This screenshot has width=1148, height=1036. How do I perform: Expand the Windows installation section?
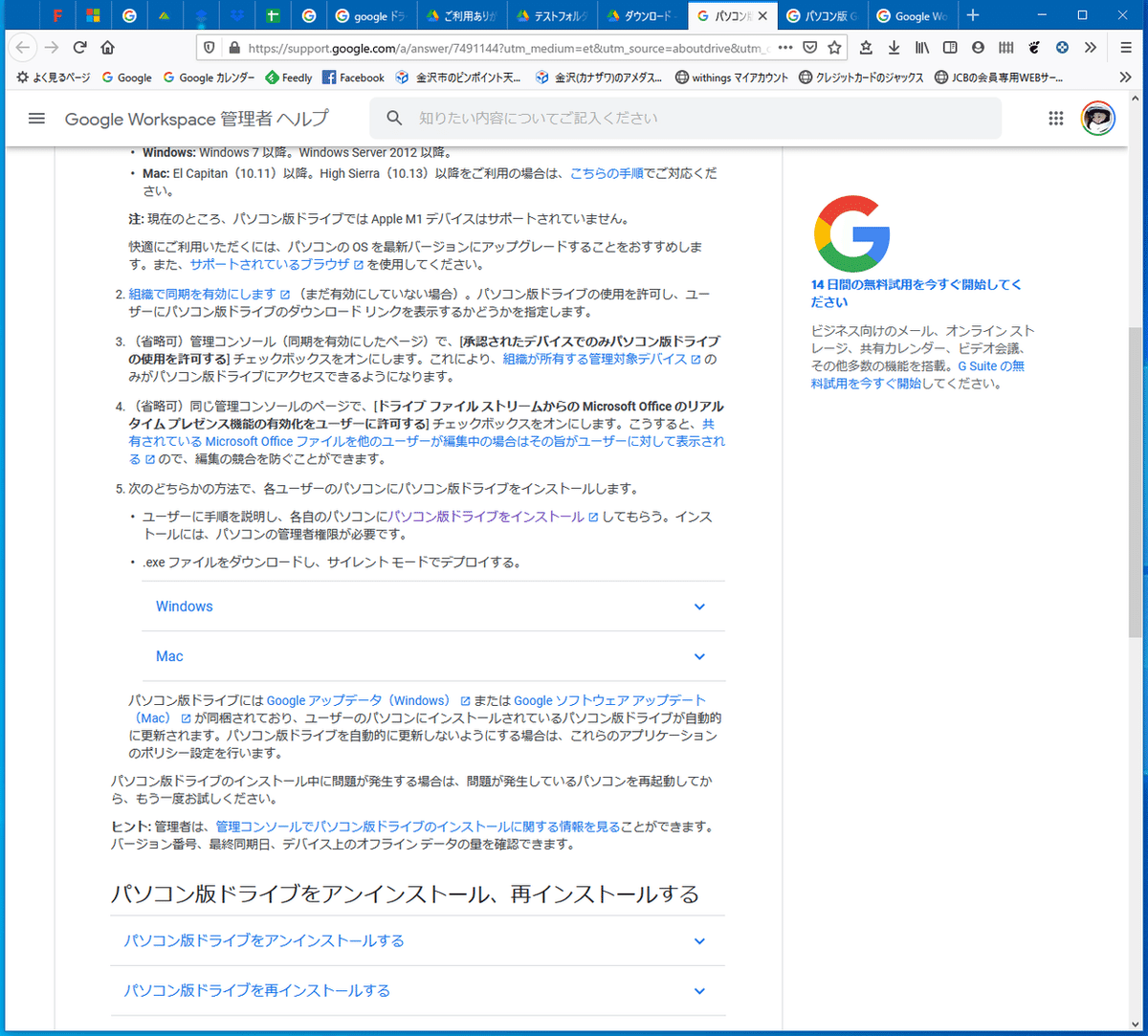(429, 606)
